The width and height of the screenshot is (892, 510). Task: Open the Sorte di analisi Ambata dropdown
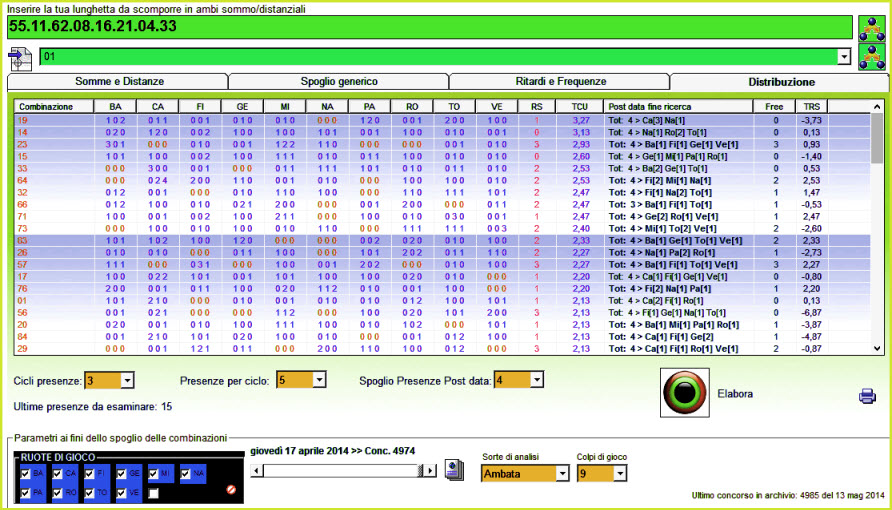pyautogui.click(x=562, y=473)
